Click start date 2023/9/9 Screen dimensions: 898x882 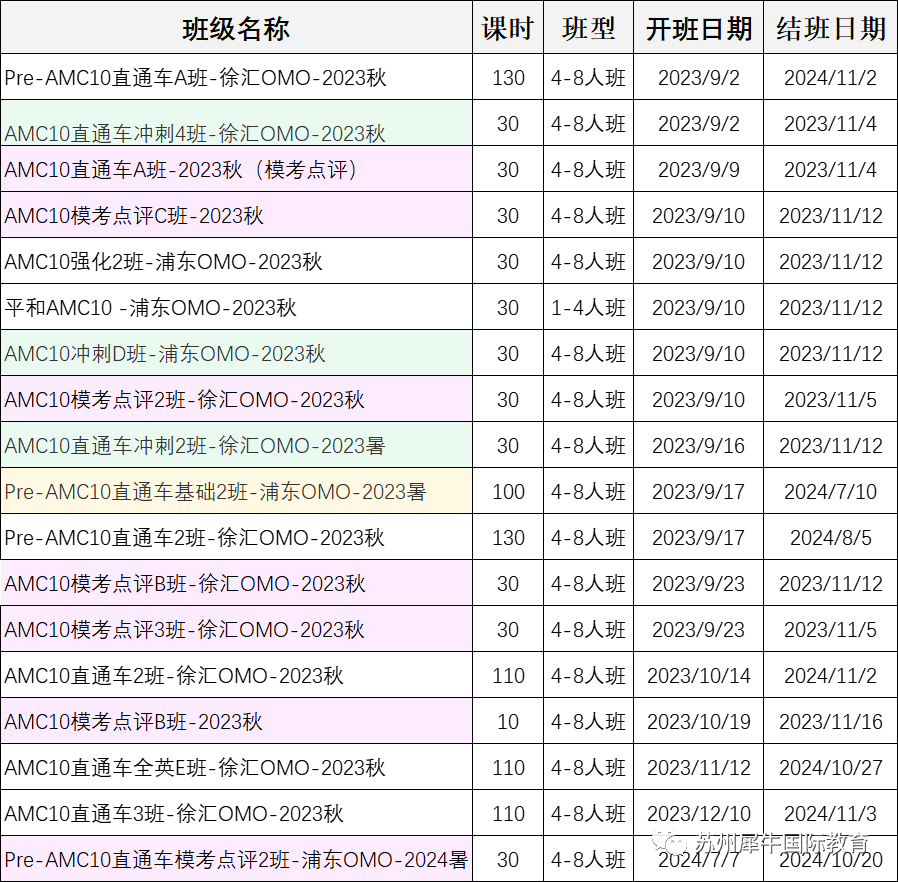tap(698, 169)
